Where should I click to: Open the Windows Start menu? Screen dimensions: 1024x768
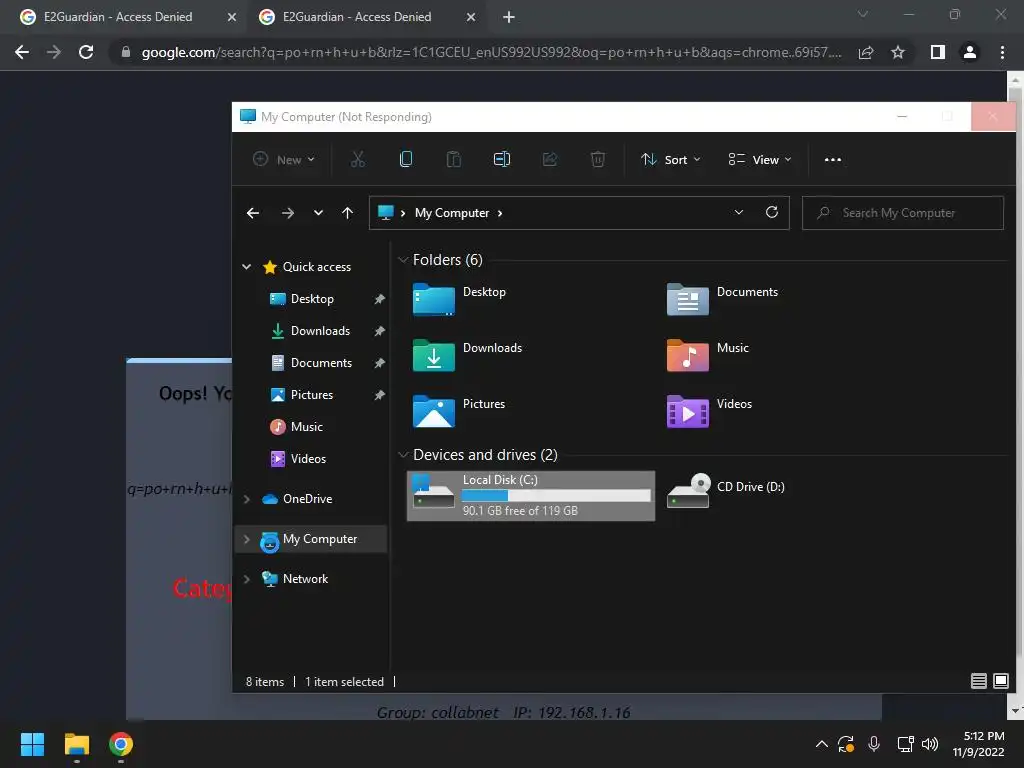click(x=32, y=744)
